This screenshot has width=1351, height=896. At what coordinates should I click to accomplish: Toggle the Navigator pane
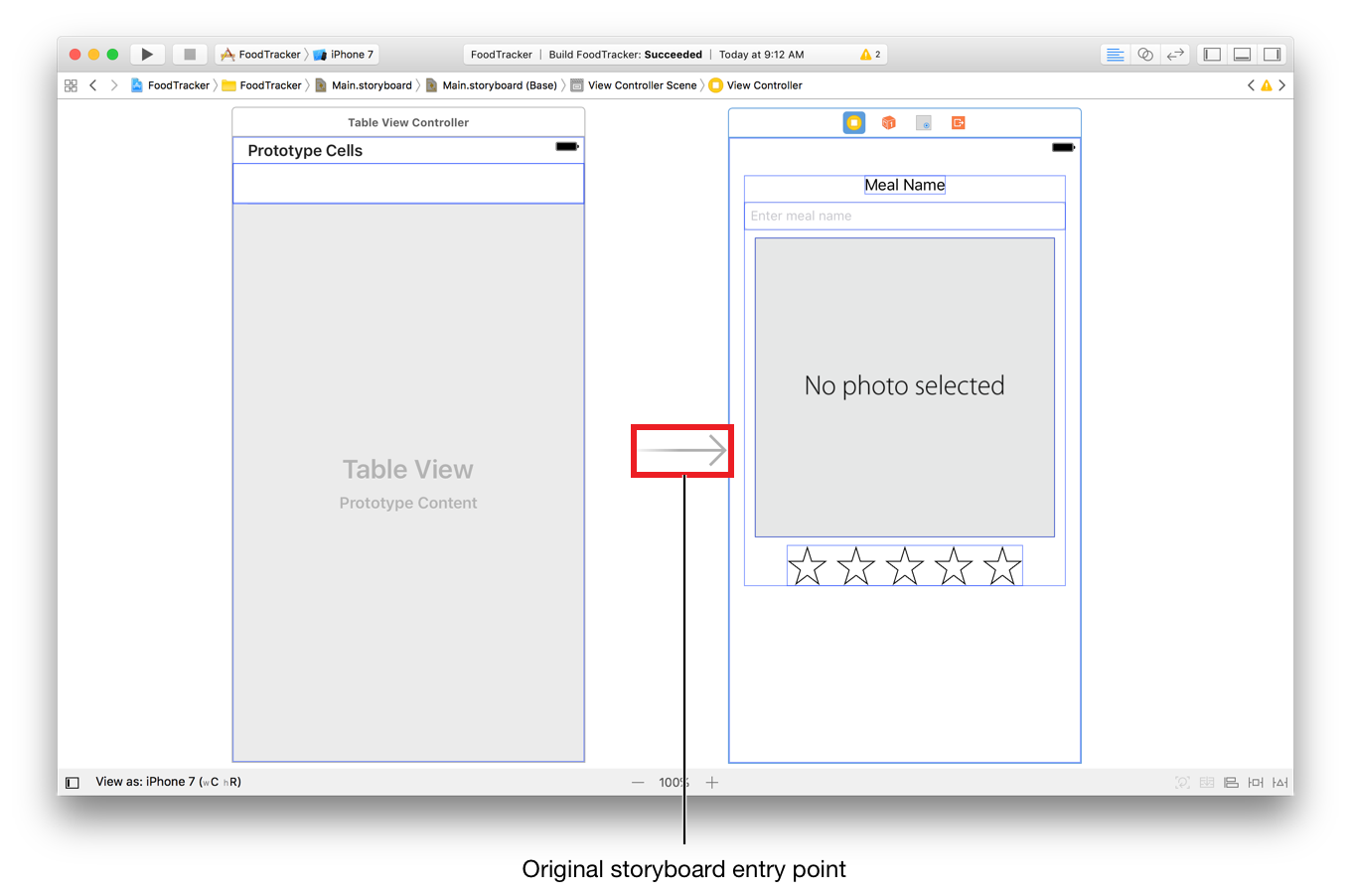click(1212, 55)
